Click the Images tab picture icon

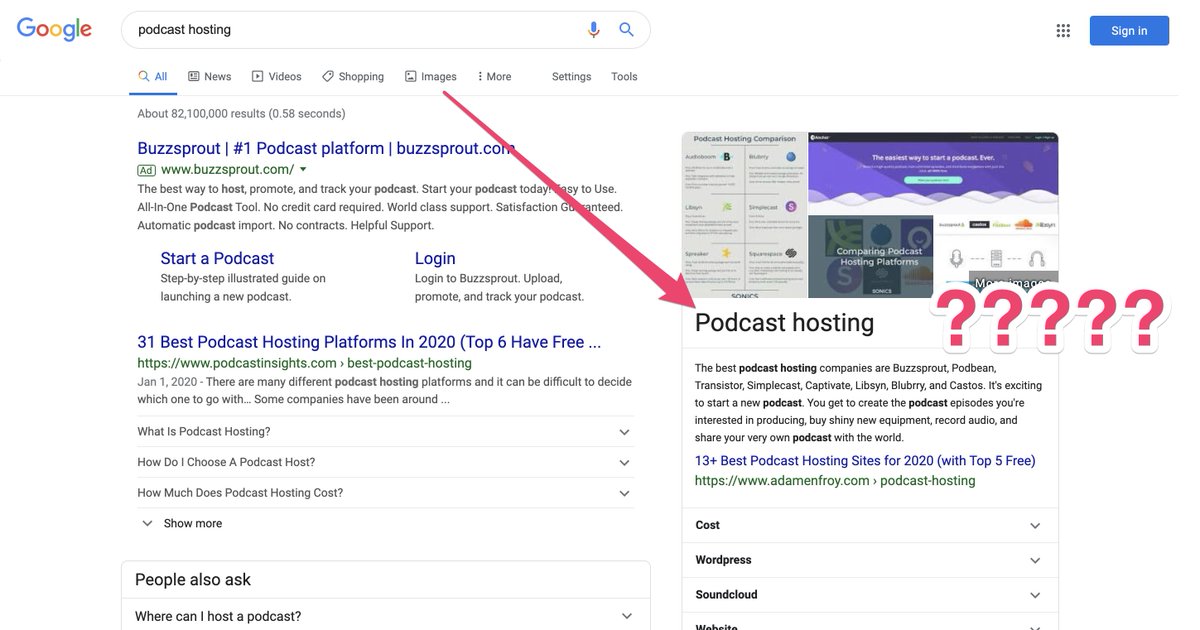click(x=410, y=76)
